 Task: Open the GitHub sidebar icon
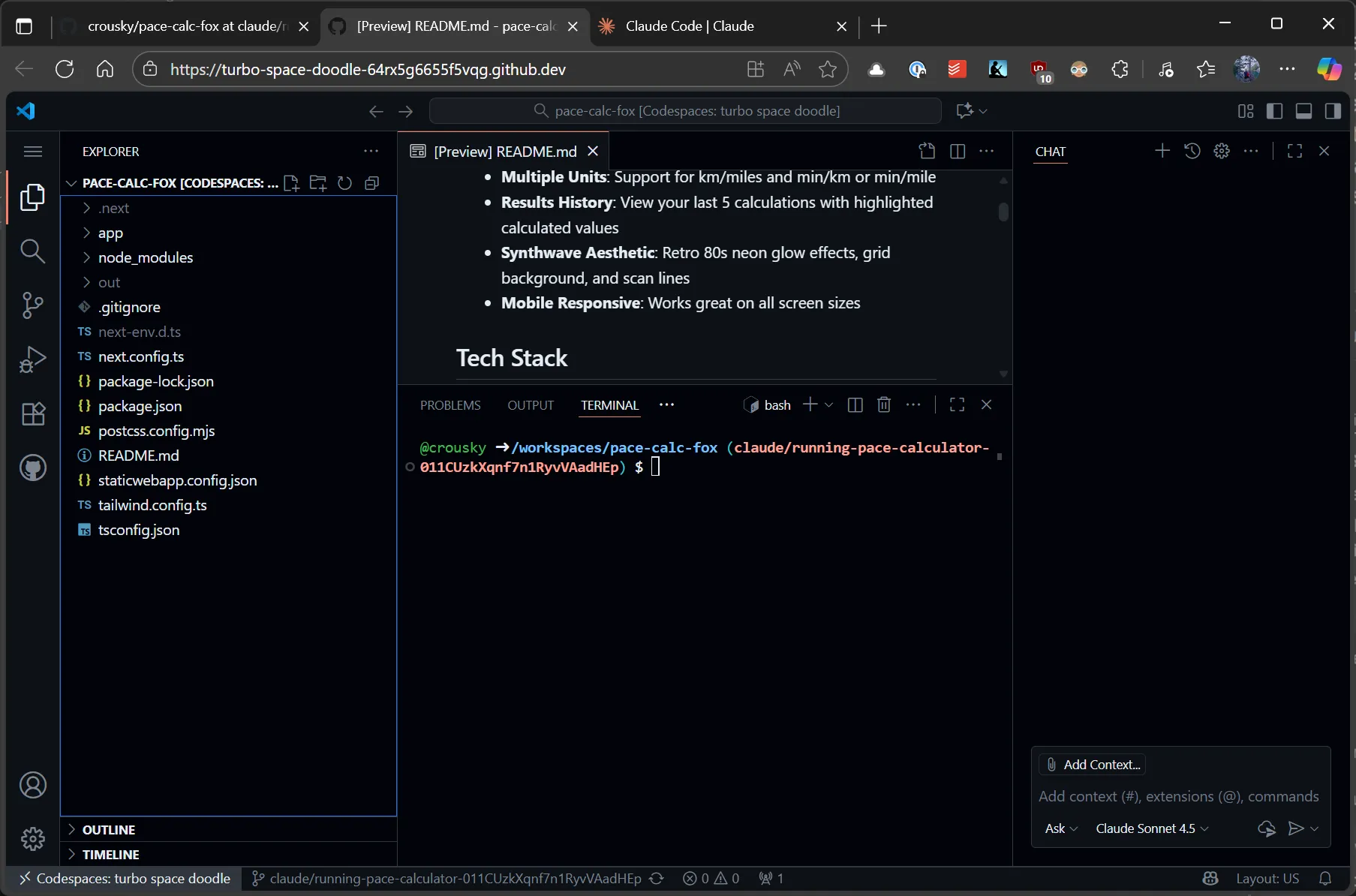33,468
